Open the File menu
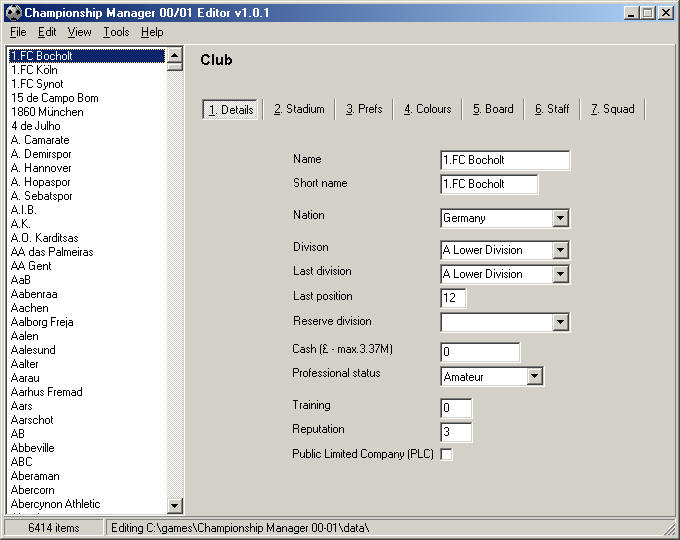The height and width of the screenshot is (540, 680). [x=18, y=32]
